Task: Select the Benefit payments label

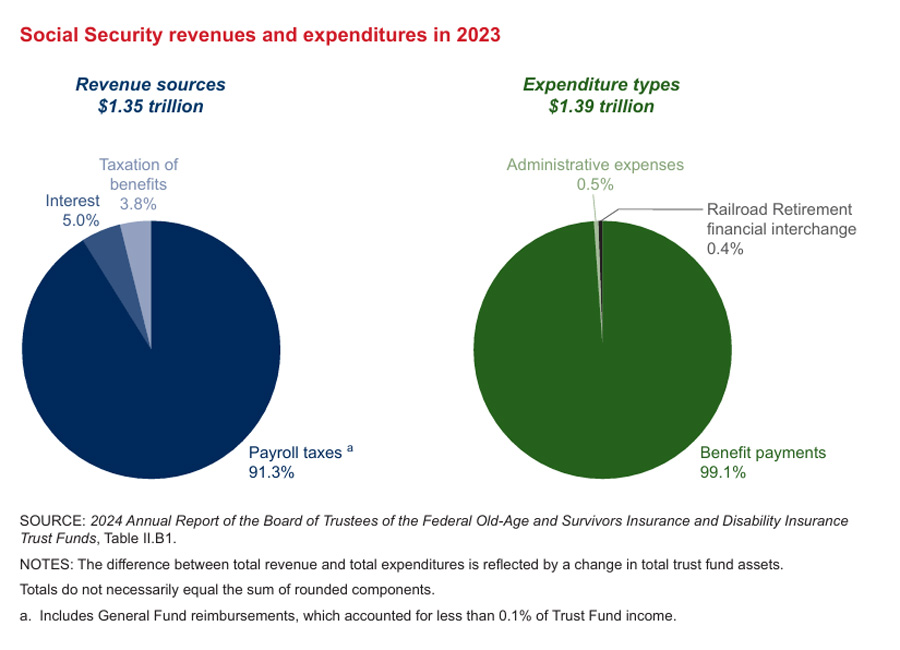Action: click(x=762, y=453)
